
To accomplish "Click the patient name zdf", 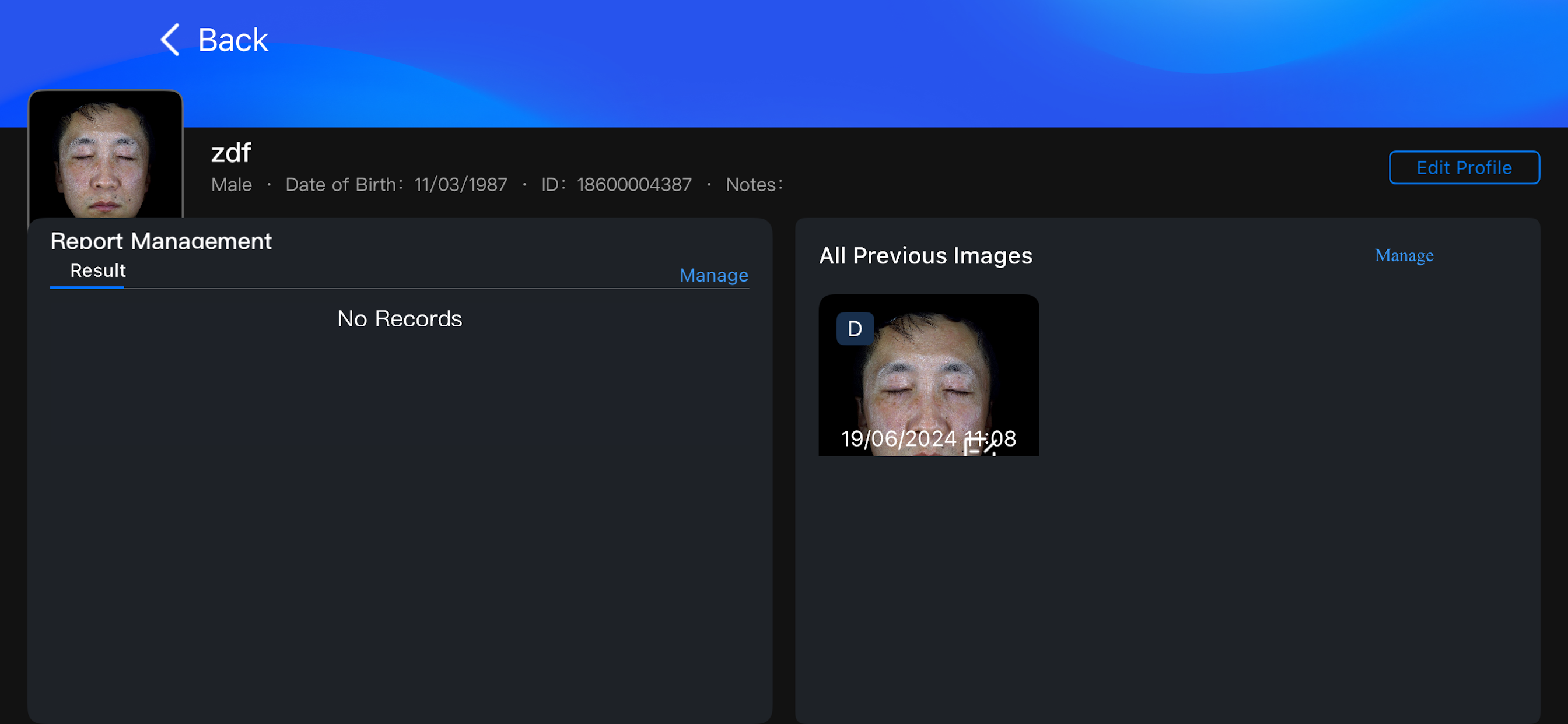I will tap(230, 153).
